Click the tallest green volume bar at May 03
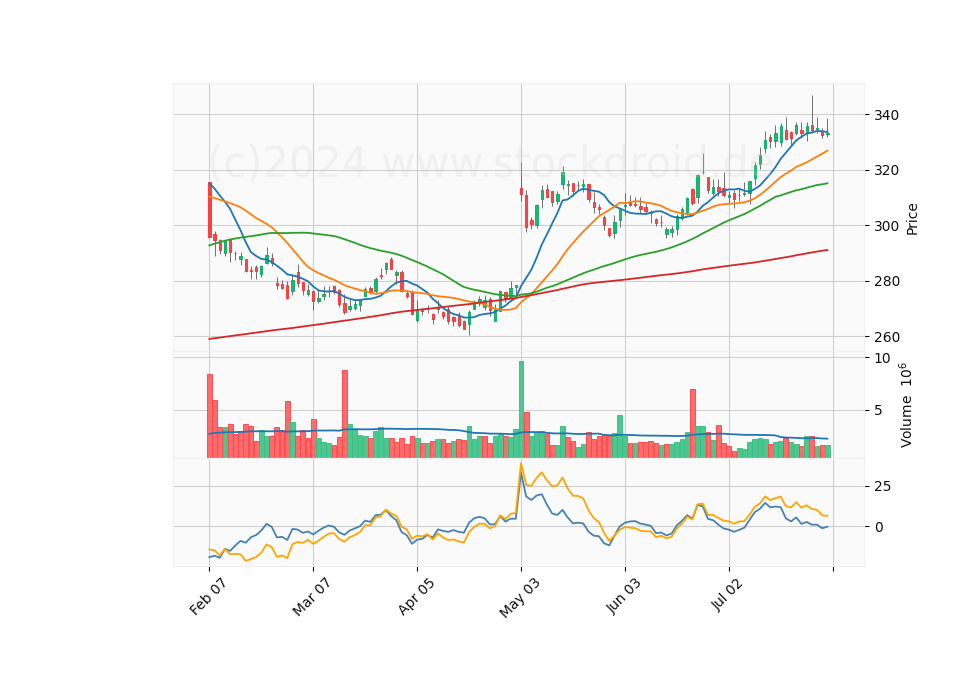960x690 pixels. 521,409
